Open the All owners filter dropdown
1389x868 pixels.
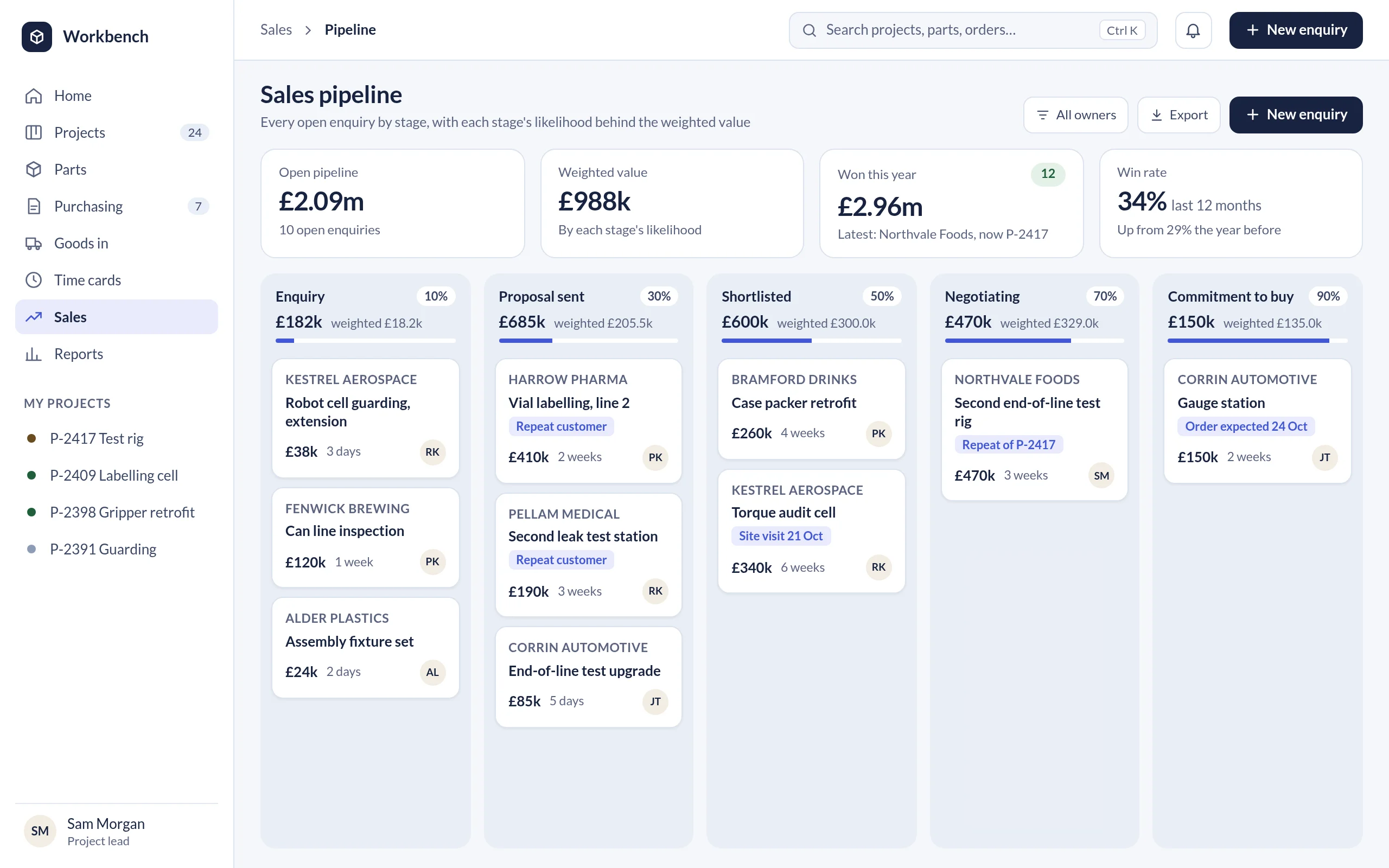click(x=1075, y=115)
